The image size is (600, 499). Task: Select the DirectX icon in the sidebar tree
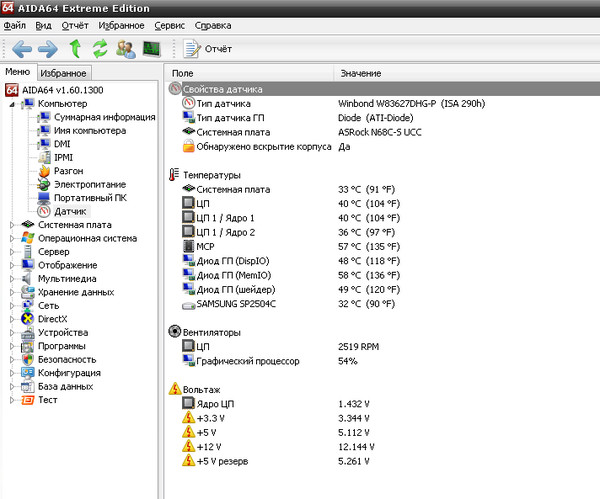(28, 319)
